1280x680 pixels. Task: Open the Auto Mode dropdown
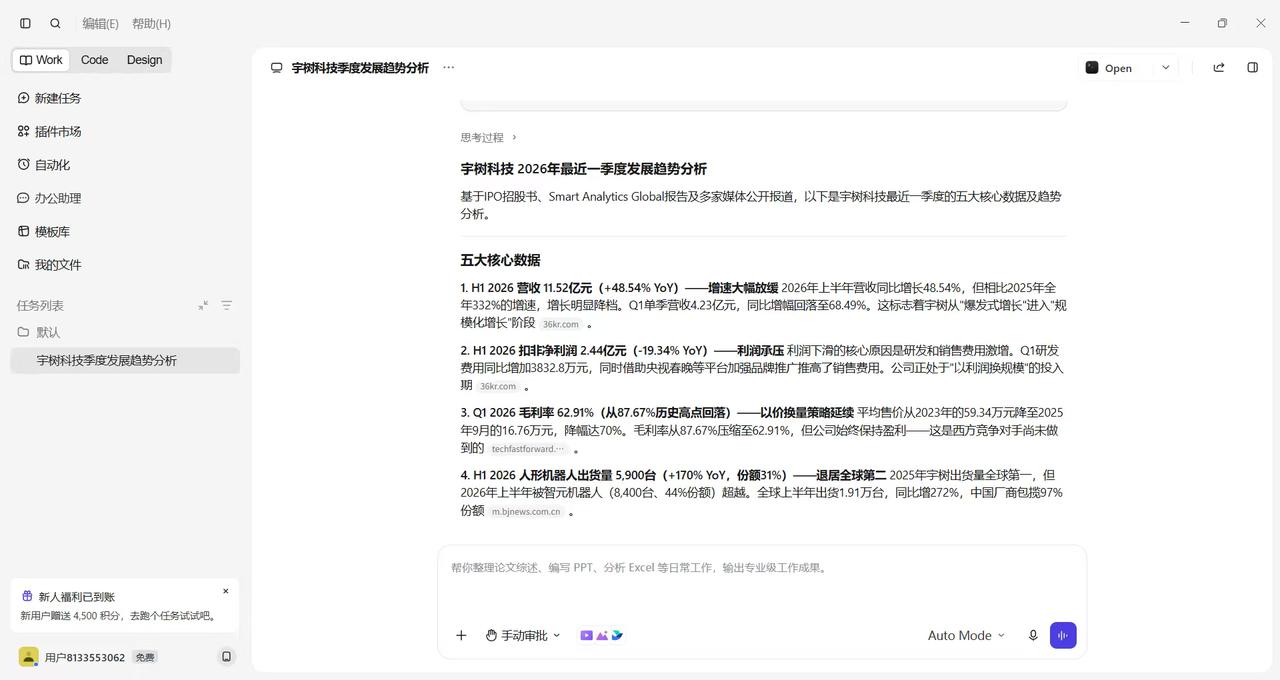point(966,635)
